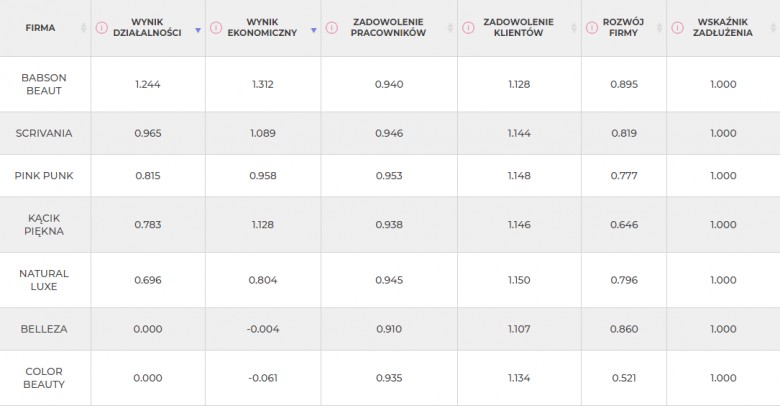
Task: Sort table by Firma arrow icon
Action: click(84, 28)
